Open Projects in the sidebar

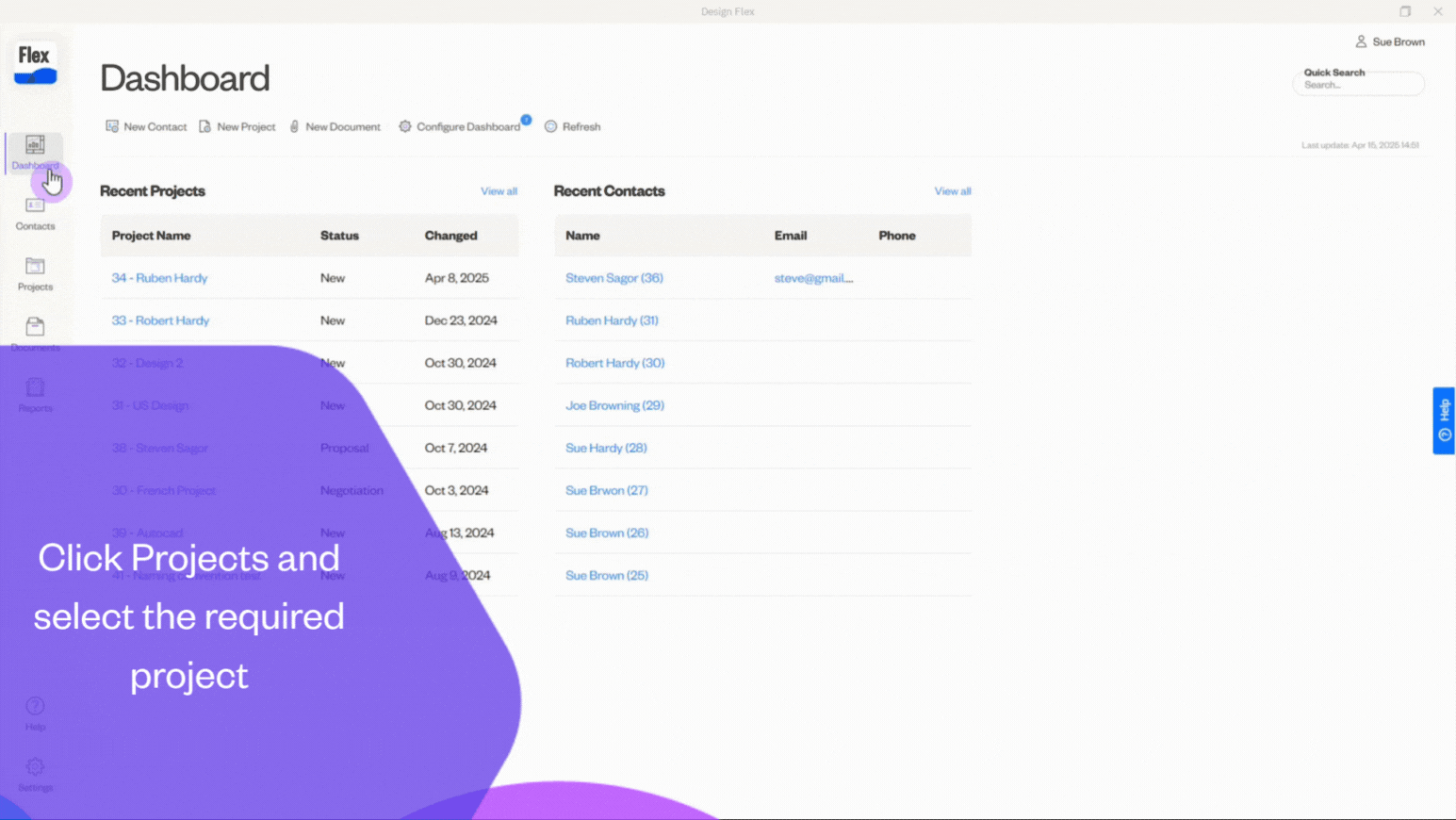(x=35, y=274)
